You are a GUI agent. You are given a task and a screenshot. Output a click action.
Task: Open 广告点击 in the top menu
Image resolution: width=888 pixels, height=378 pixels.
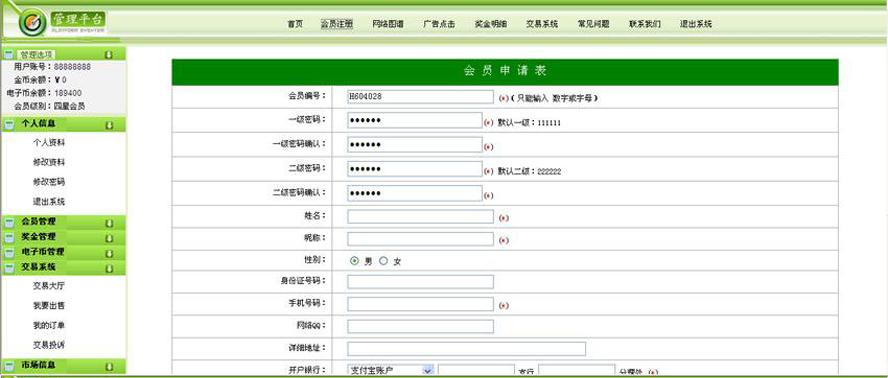[x=439, y=24]
